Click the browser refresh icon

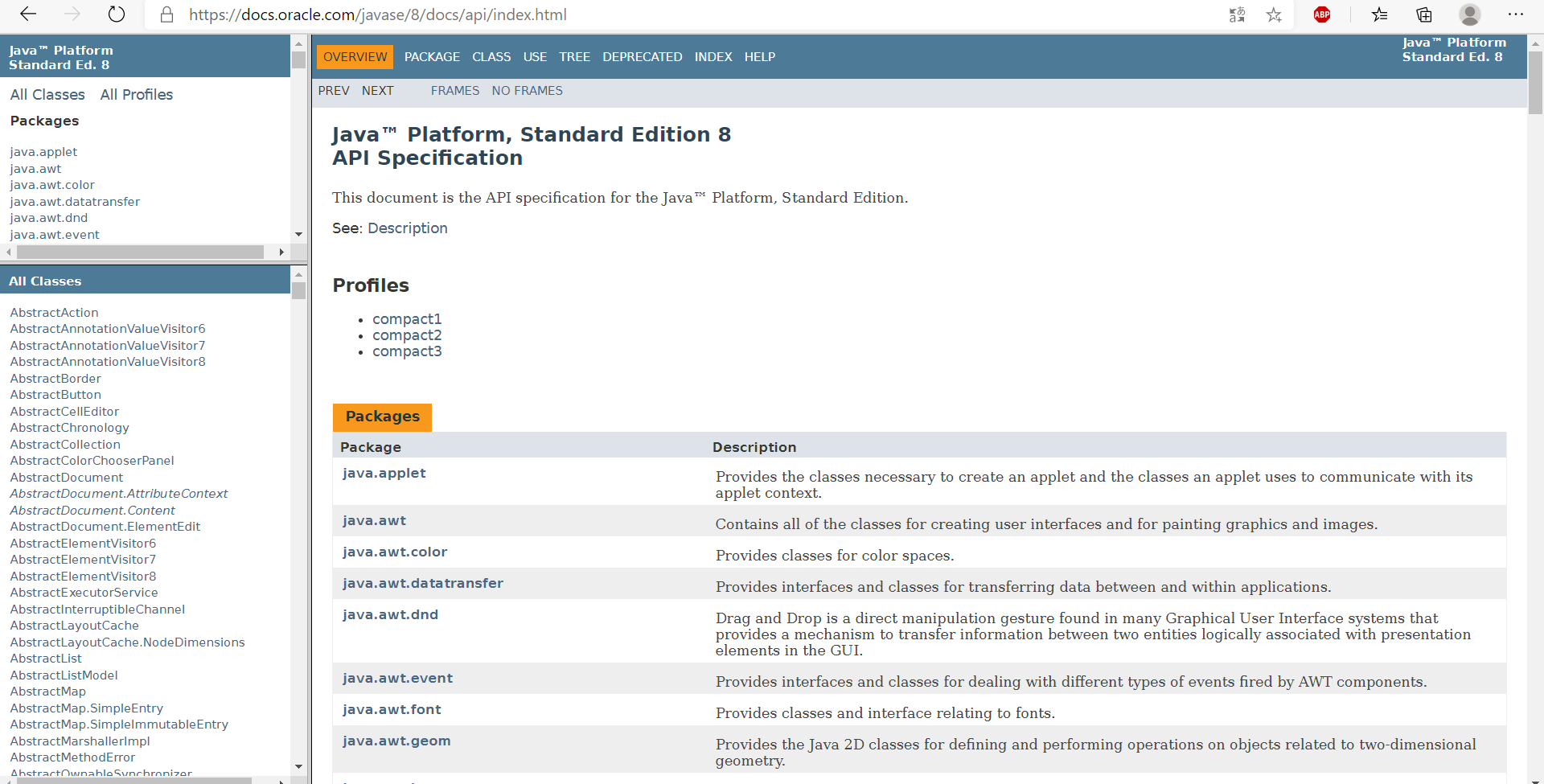point(117,14)
